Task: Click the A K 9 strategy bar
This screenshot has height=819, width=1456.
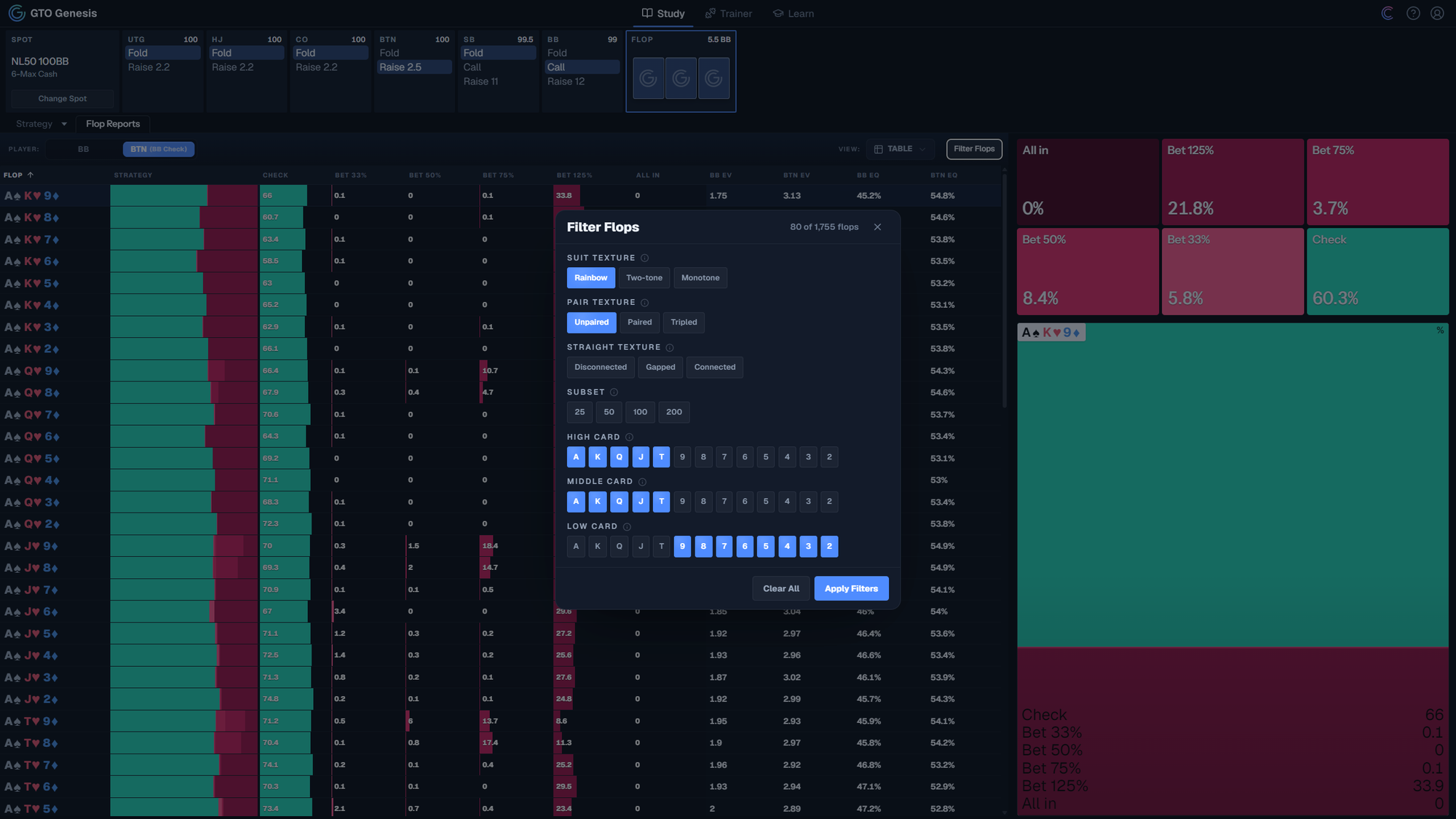Action: pos(184,196)
